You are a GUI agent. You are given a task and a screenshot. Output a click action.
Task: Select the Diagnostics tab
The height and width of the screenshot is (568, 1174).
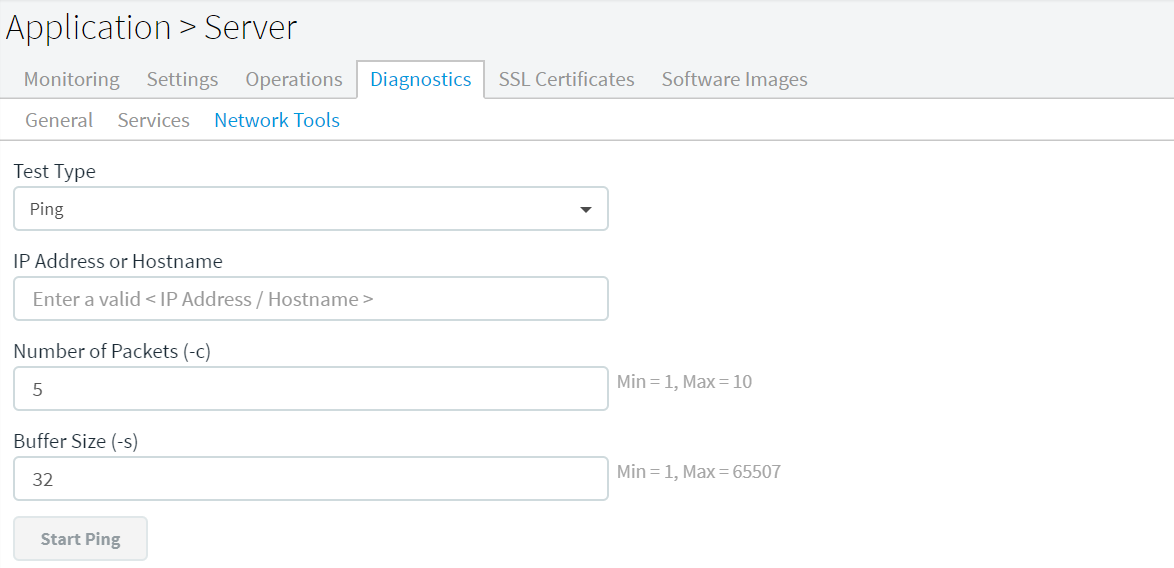(x=421, y=79)
